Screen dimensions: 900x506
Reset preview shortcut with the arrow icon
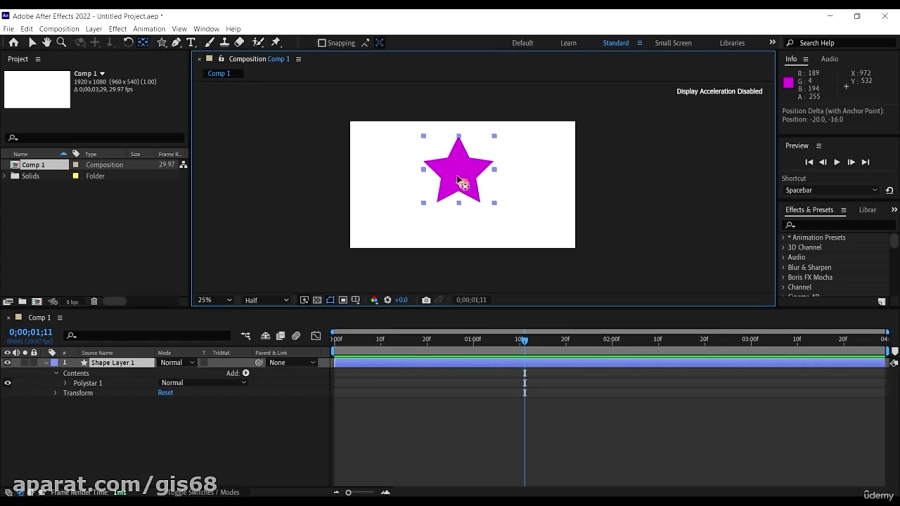click(x=890, y=190)
